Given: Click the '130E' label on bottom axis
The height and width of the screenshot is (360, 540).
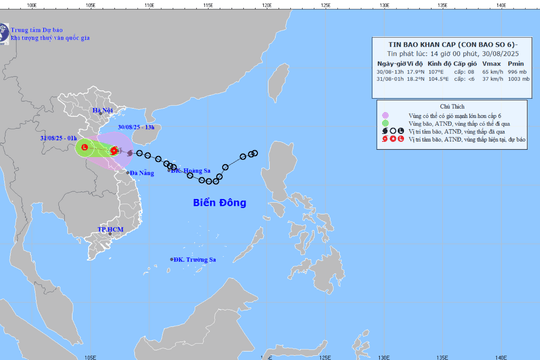Looking at the screenshot, I should (x=384, y=357).
